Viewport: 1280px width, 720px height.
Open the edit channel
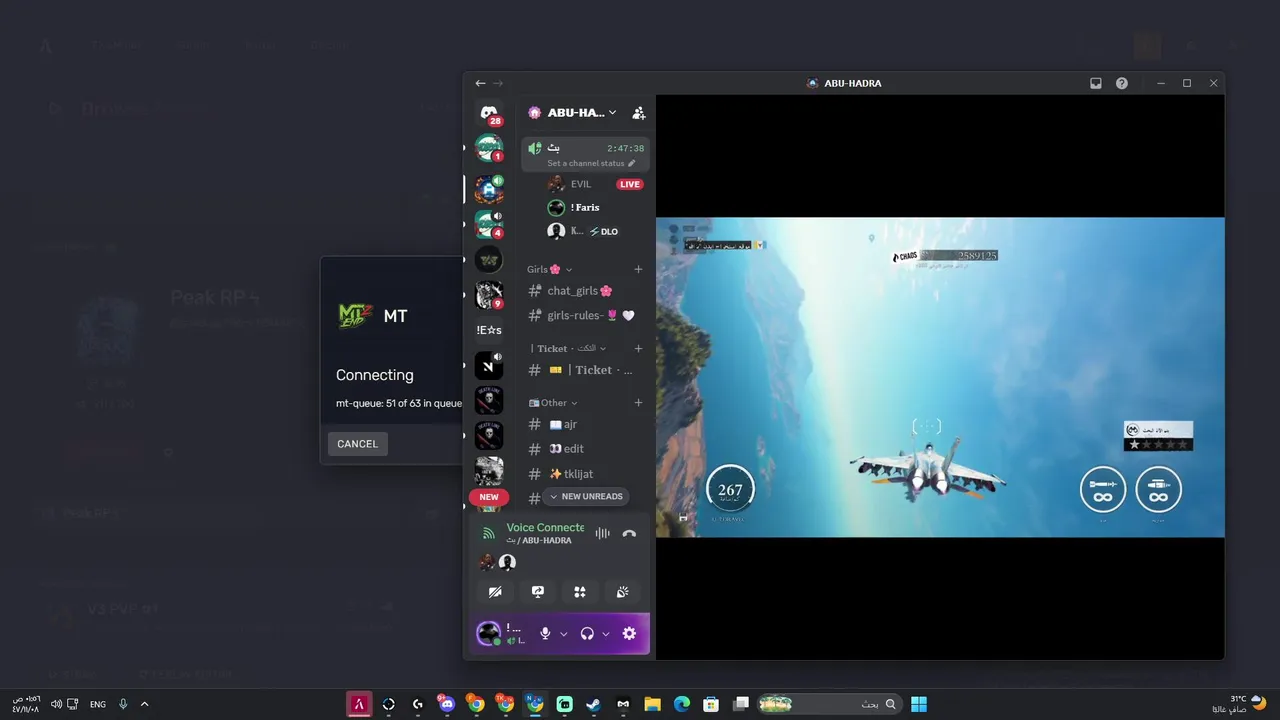tap(585, 449)
